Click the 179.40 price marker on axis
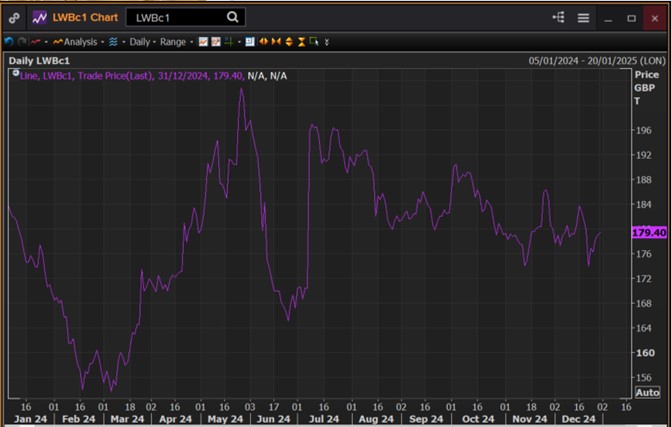Screen dimensions: 671x427 649,233
